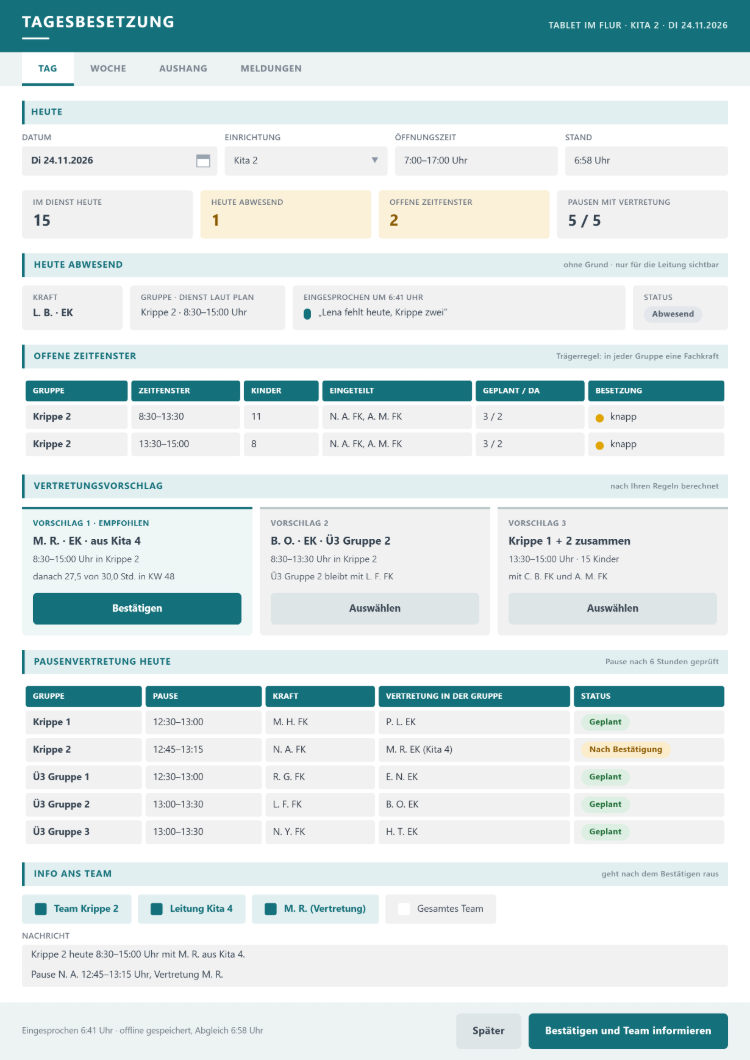Click Vertretung cell H. T. EK
Viewport: 750px width, 1060px height.
coord(474,832)
